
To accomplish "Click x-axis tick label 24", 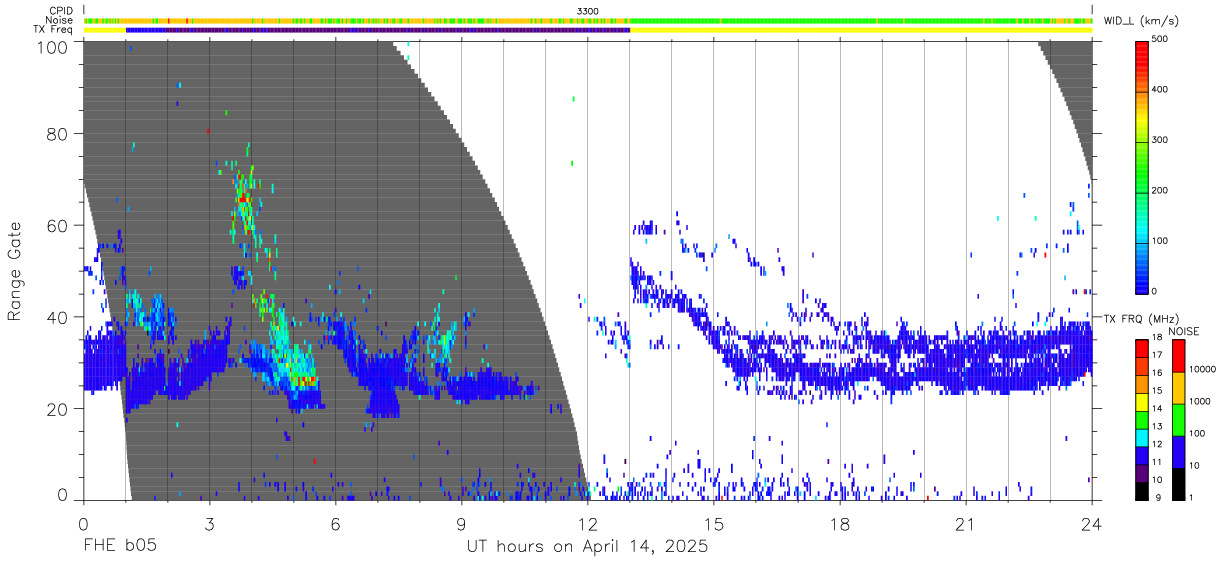I will [x=1092, y=524].
